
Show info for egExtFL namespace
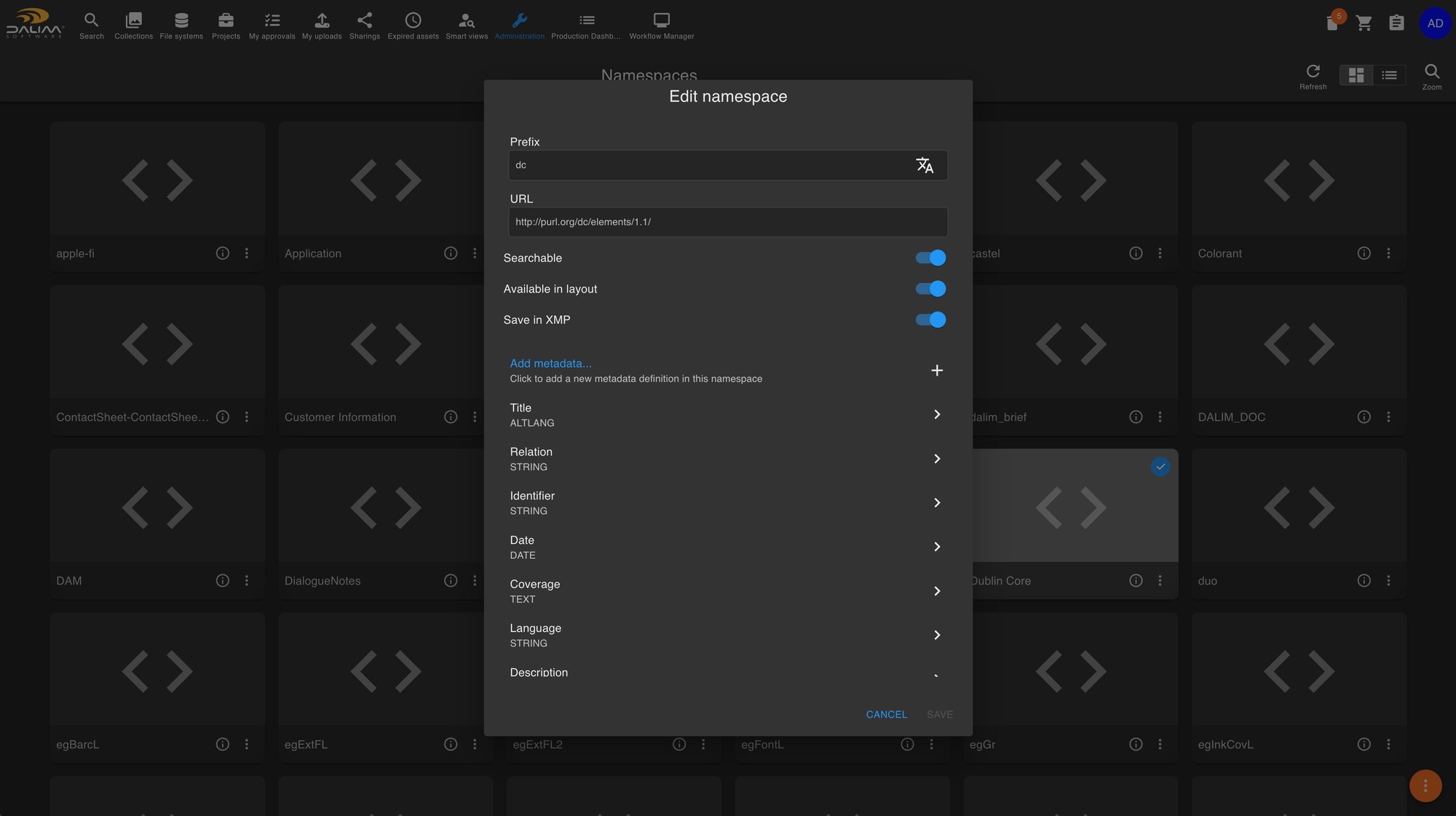pyautogui.click(x=451, y=745)
